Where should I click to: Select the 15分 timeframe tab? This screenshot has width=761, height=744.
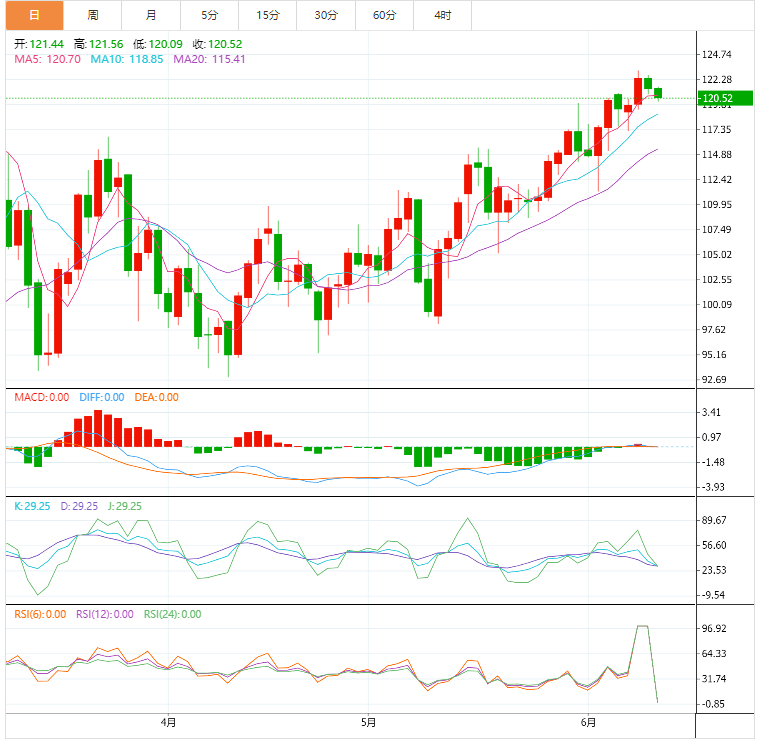pyautogui.click(x=268, y=15)
